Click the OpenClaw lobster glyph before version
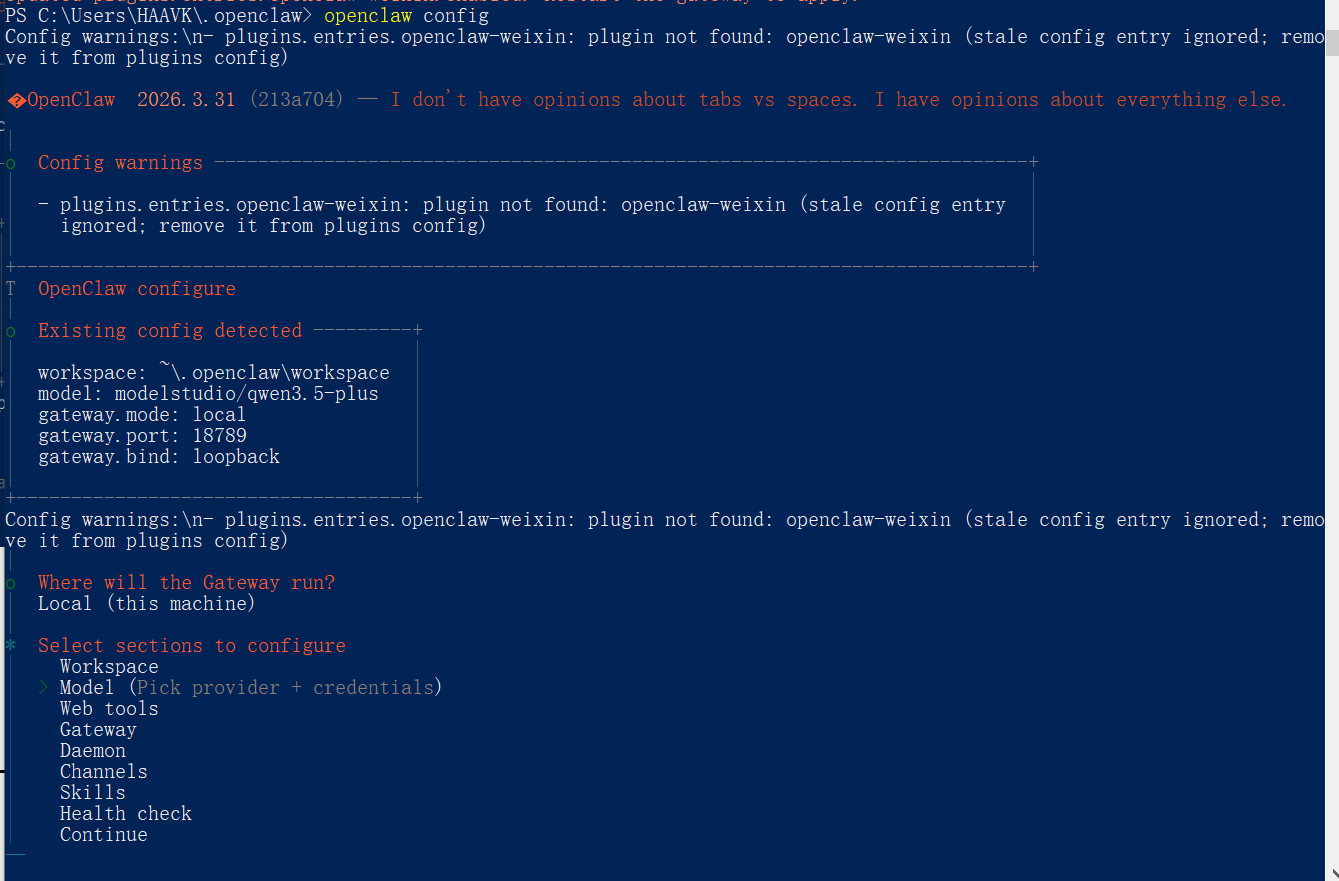Viewport: 1339px width, 881px height. click(16, 100)
